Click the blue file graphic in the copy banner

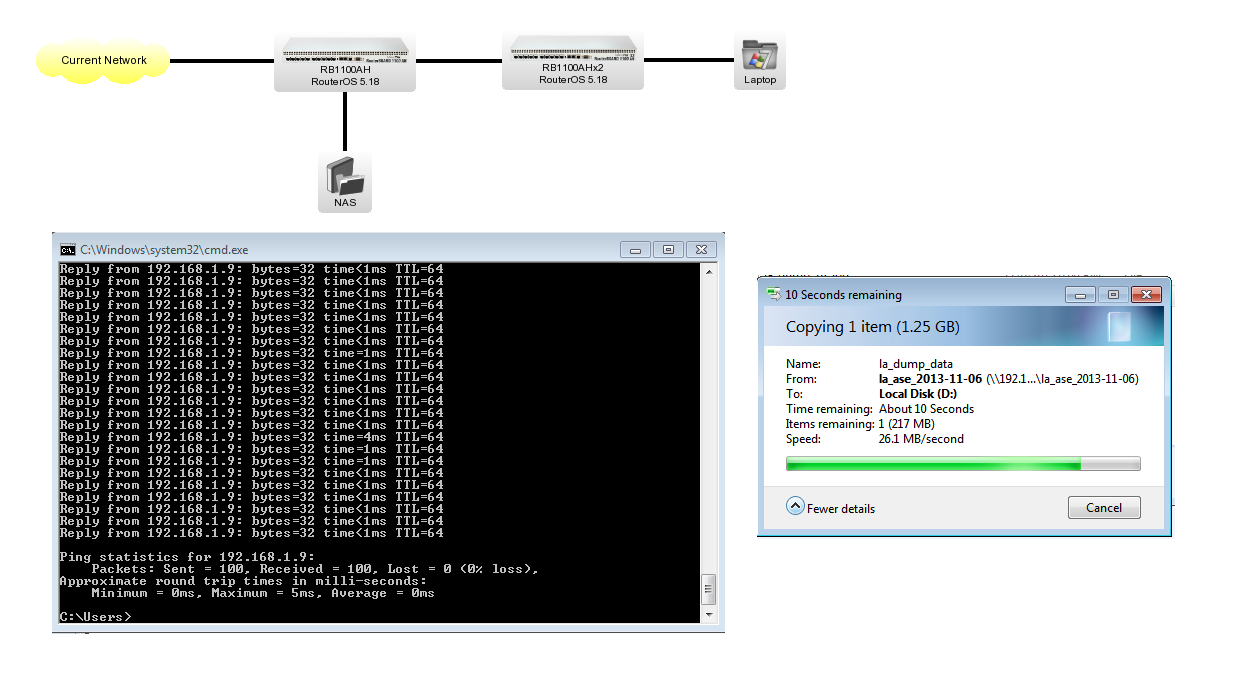coord(1119,326)
